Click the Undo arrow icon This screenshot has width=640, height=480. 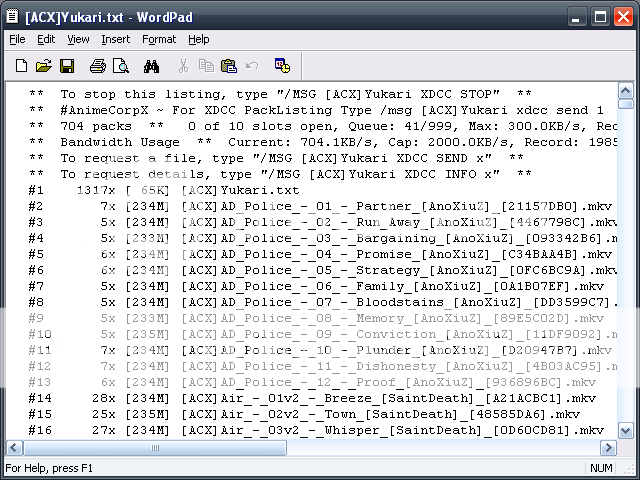(x=252, y=66)
